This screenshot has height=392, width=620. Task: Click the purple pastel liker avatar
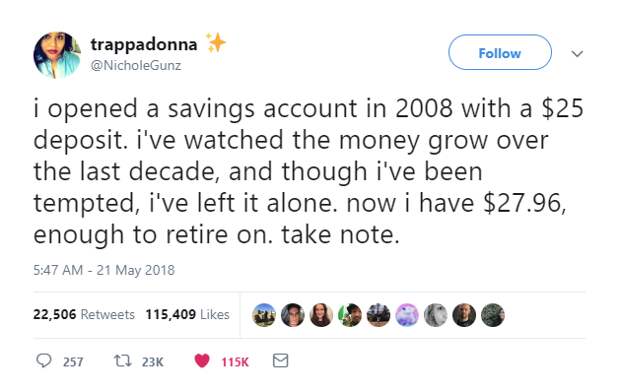click(x=407, y=315)
